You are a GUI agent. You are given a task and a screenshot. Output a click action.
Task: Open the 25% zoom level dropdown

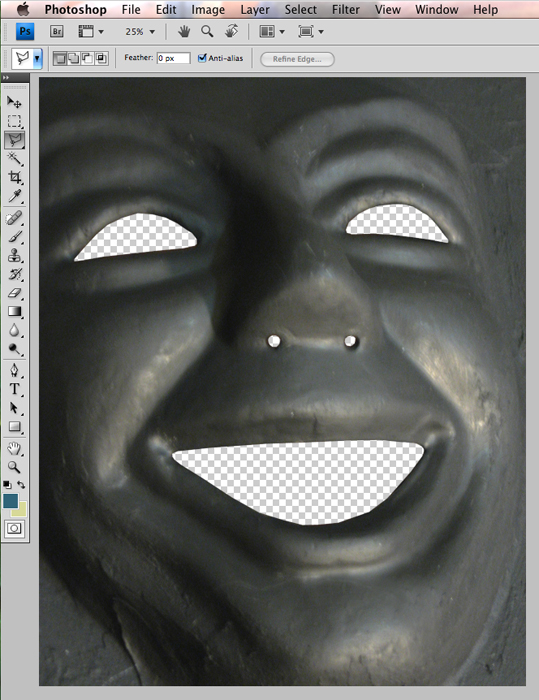pos(140,32)
